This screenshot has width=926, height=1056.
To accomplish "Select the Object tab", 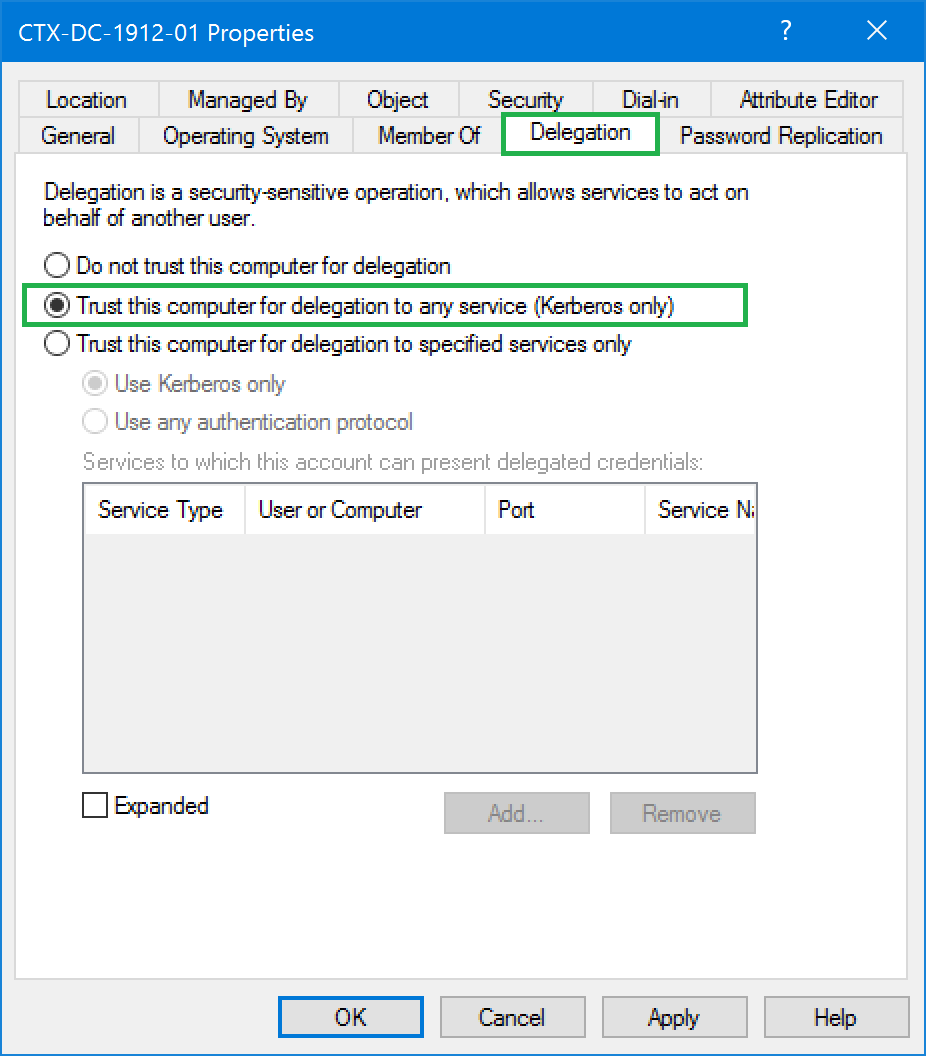I will (x=397, y=100).
